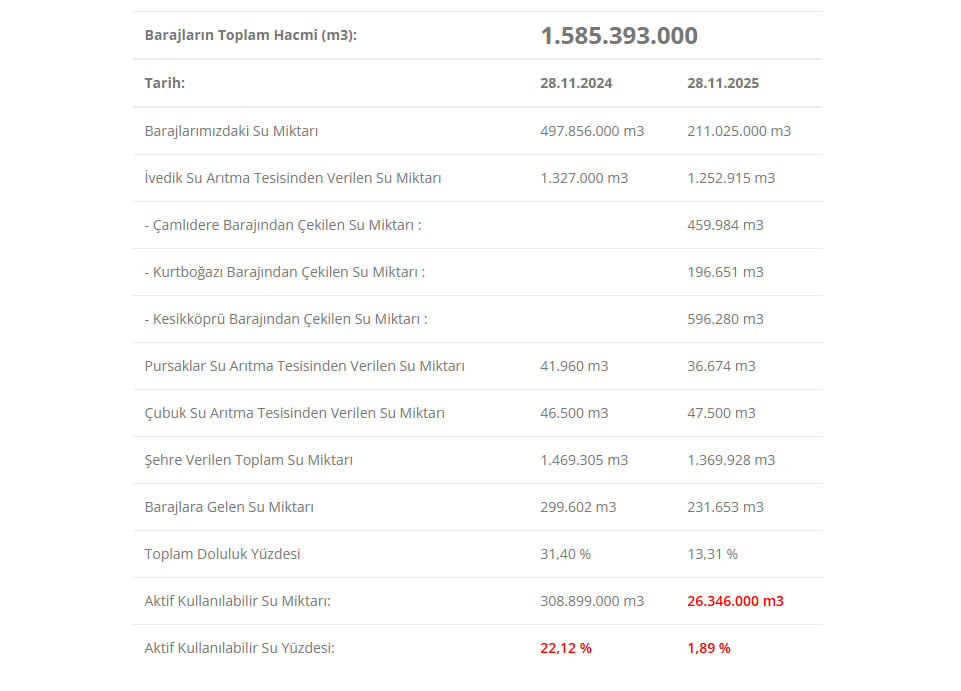Click the 13,31 % fill percentage value
The height and width of the screenshot is (691, 961).
click(712, 554)
